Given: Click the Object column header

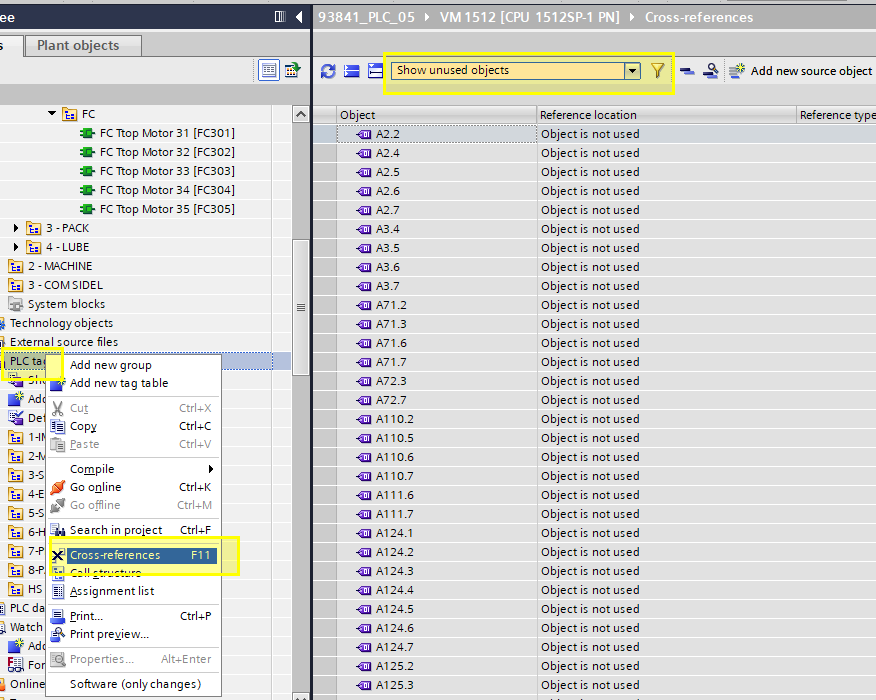Looking at the screenshot, I should (x=436, y=115).
